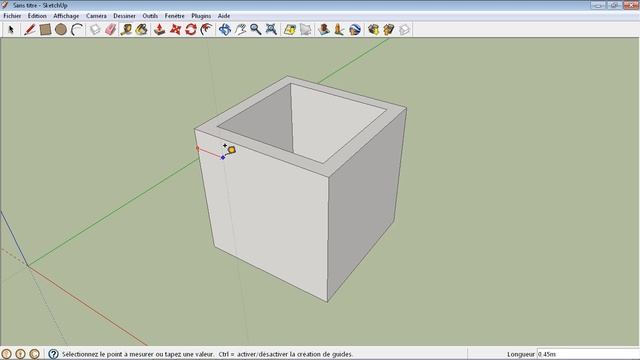
Task: Select the Line pencil tool
Action: [29, 29]
